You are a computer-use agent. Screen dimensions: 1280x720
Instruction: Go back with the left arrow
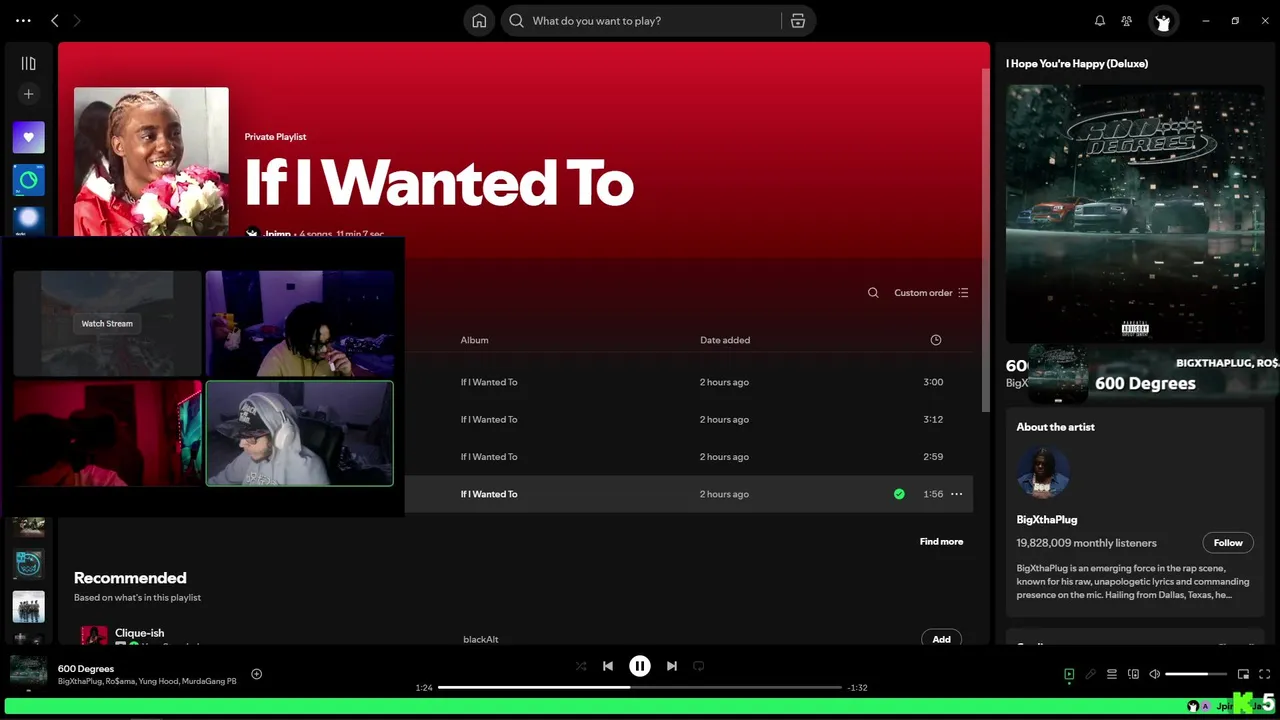pyautogui.click(x=55, y=20)
